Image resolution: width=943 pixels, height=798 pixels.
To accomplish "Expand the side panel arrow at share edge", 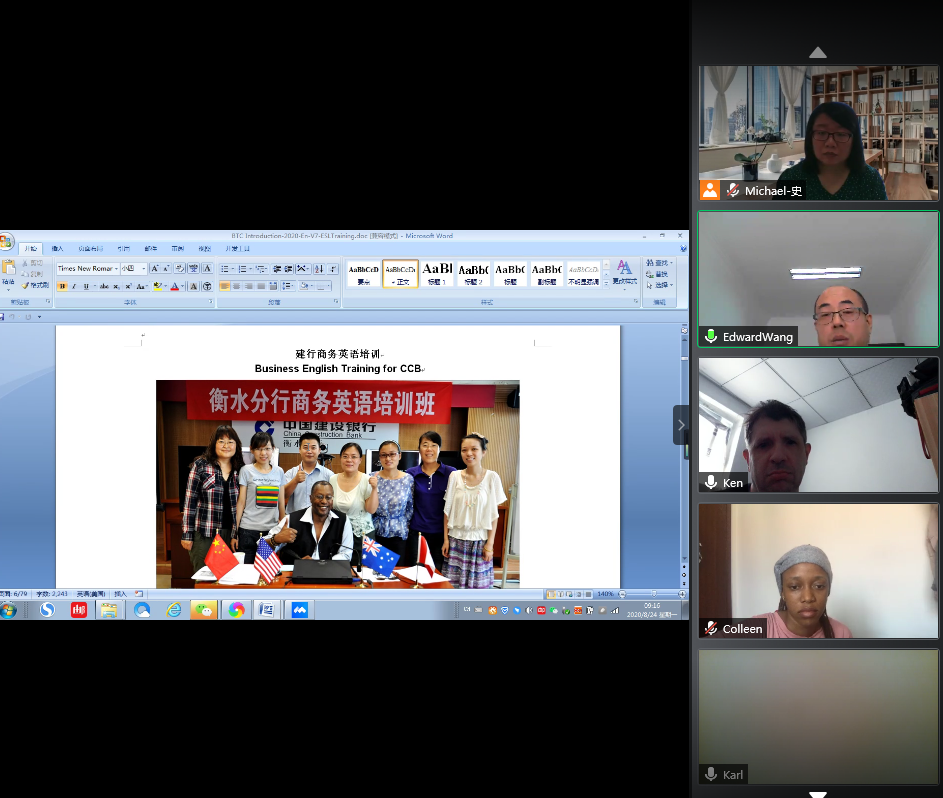I will pyautogui.click(x=681, y=425).
